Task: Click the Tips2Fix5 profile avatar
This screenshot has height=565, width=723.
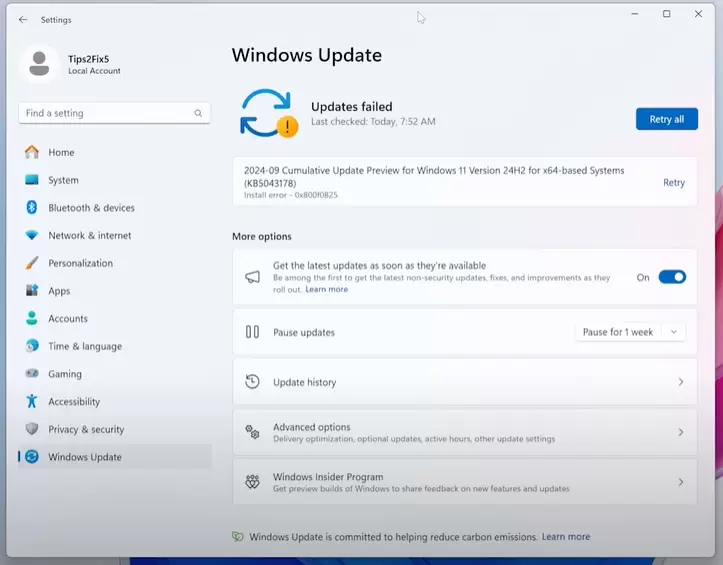Action: 40,64
